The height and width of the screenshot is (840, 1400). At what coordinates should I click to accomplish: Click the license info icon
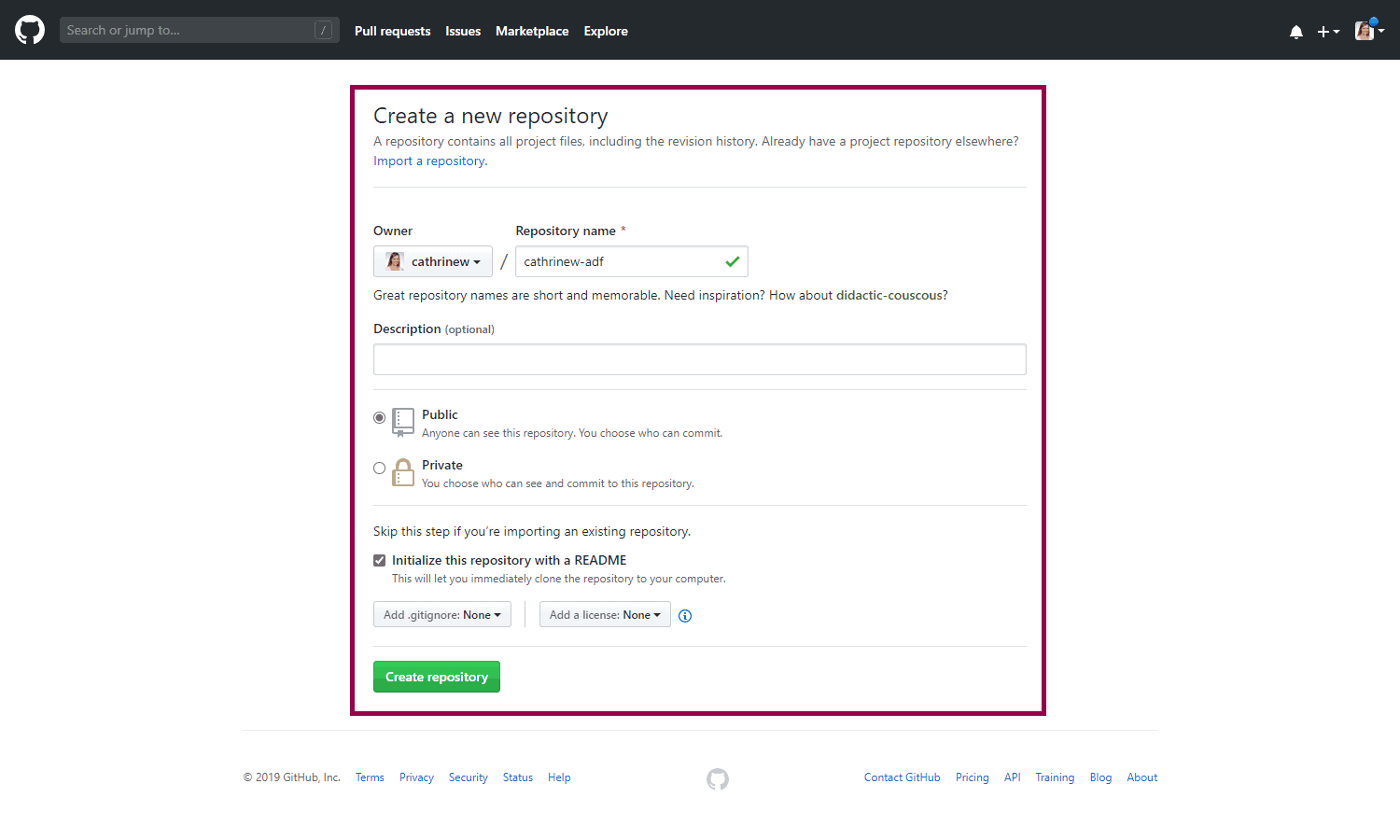coord(685,616)
